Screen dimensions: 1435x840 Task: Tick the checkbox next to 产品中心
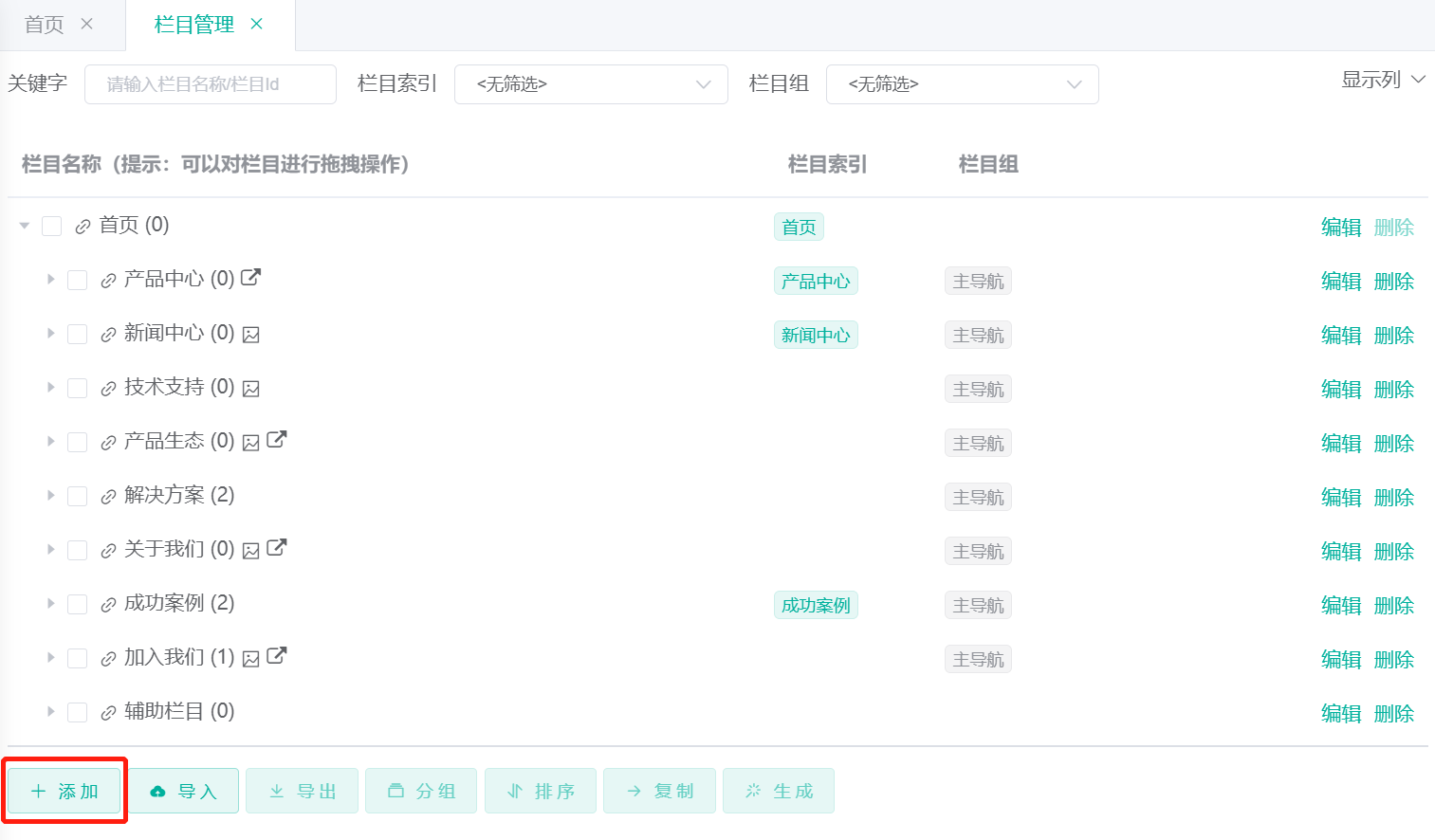click(77, 278)
